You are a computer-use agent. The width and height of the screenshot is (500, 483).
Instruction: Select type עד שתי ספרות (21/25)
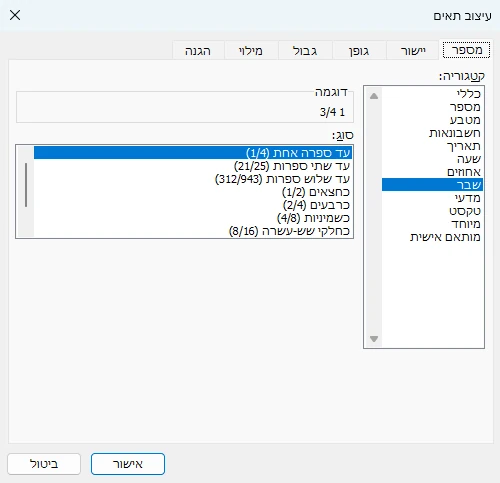click(x=193, y=166)
